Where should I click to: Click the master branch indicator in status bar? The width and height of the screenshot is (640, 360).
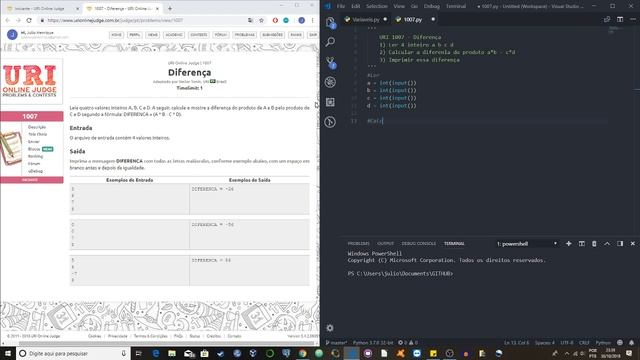[x=336, y=343]
